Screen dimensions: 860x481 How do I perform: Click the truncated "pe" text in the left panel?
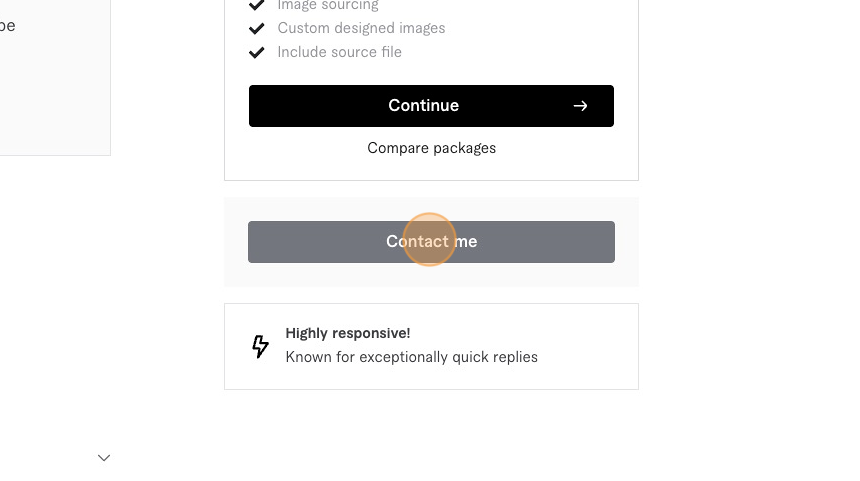click(8, 26)
